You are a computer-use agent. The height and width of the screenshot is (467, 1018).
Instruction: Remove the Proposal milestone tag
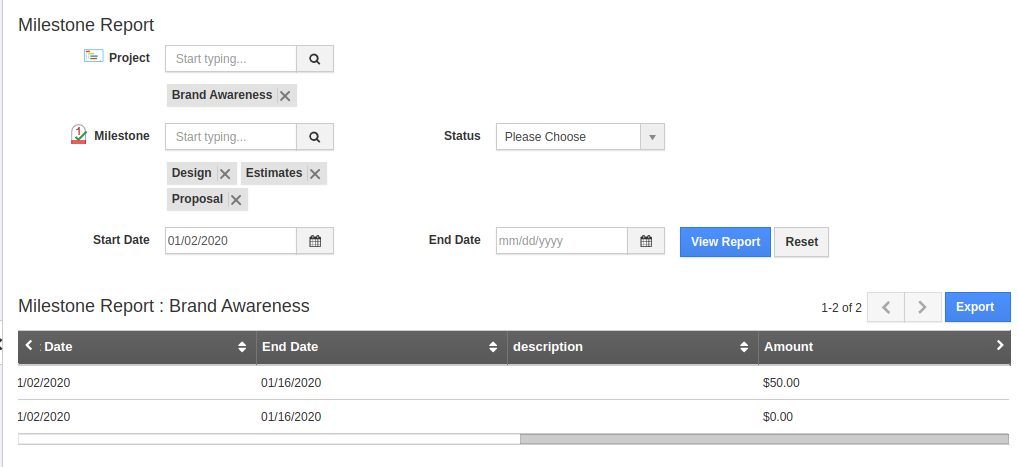[236, 200]
